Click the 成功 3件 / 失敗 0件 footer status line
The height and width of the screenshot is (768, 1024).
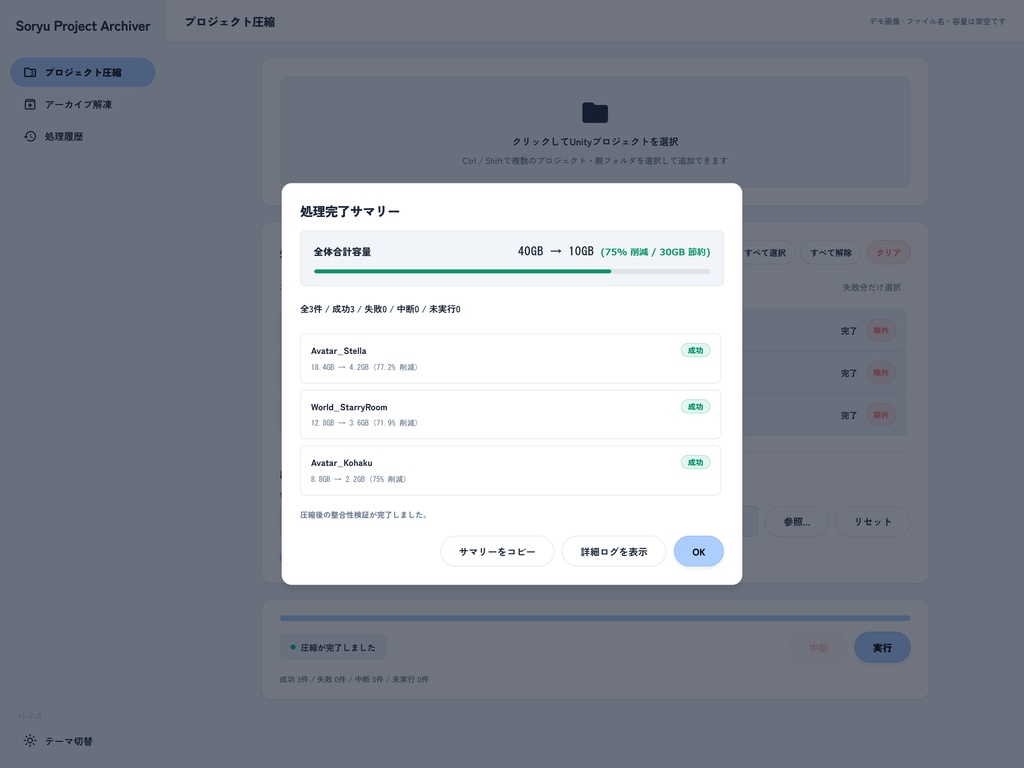pos(354,679)
